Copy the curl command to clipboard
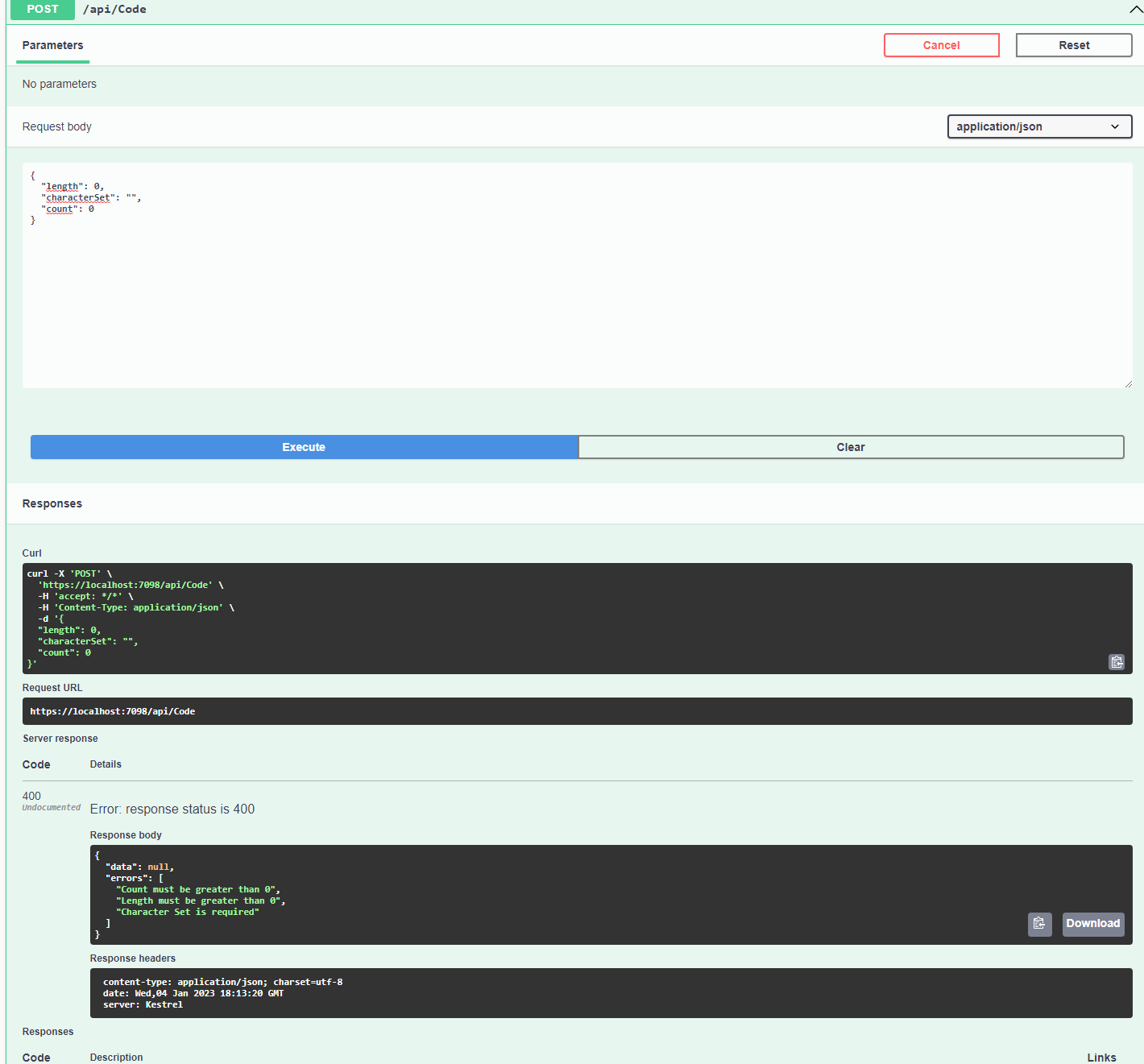This screenshot has width=1144, height=1064. pos(1117,662)
